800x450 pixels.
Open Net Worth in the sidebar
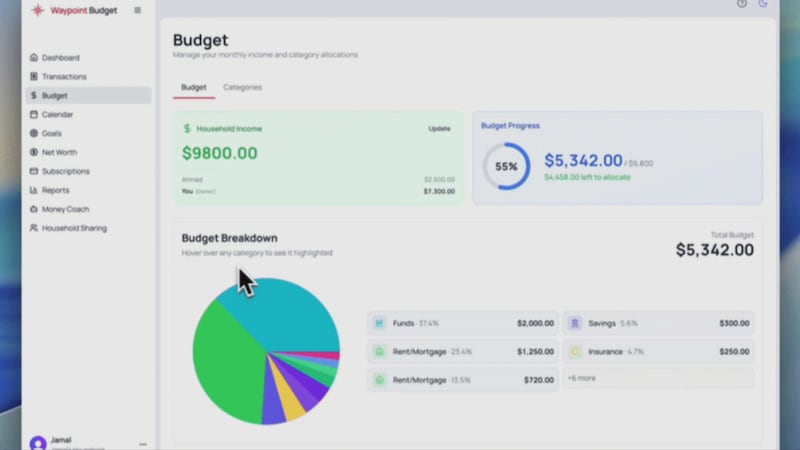[59, 152]
